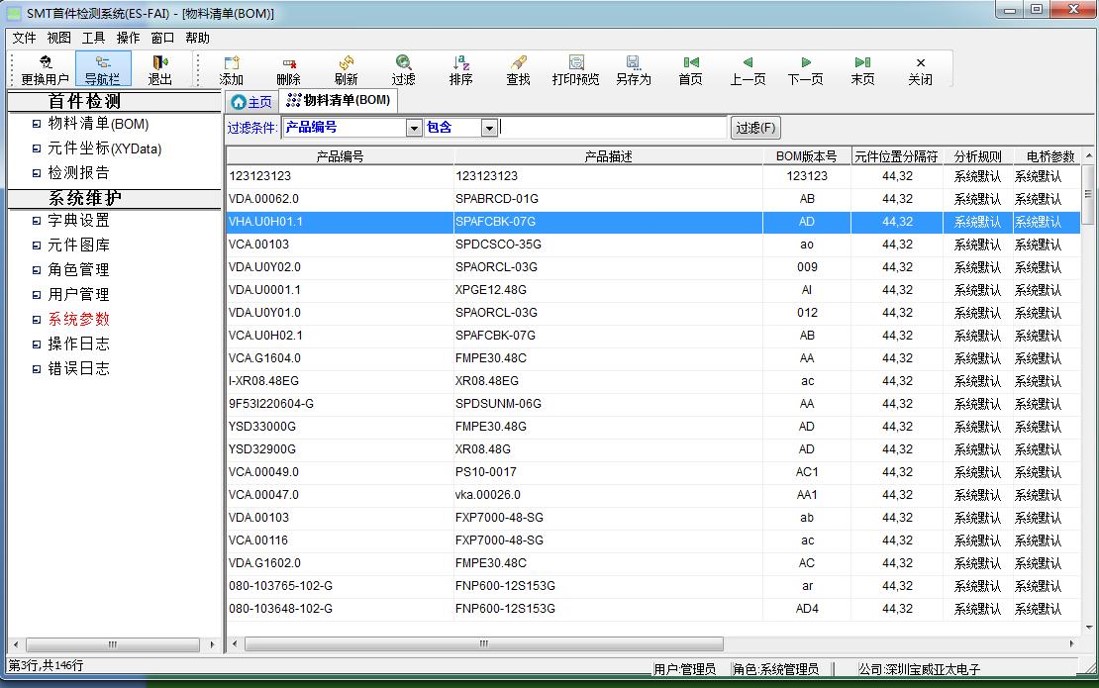
Task: Click the 刷新 refresh toolbar icon
Action: click(x=346, y=69)
